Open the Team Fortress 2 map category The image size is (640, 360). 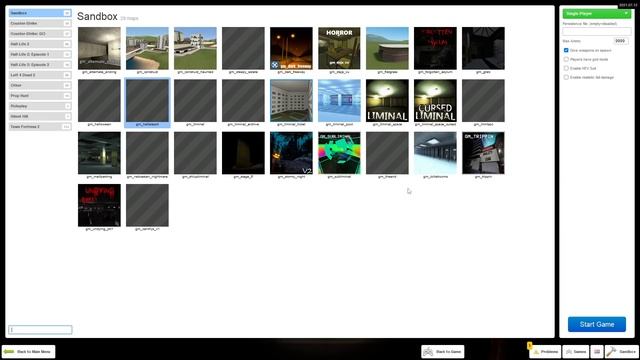pyautogui.click(x=40, y=127)
